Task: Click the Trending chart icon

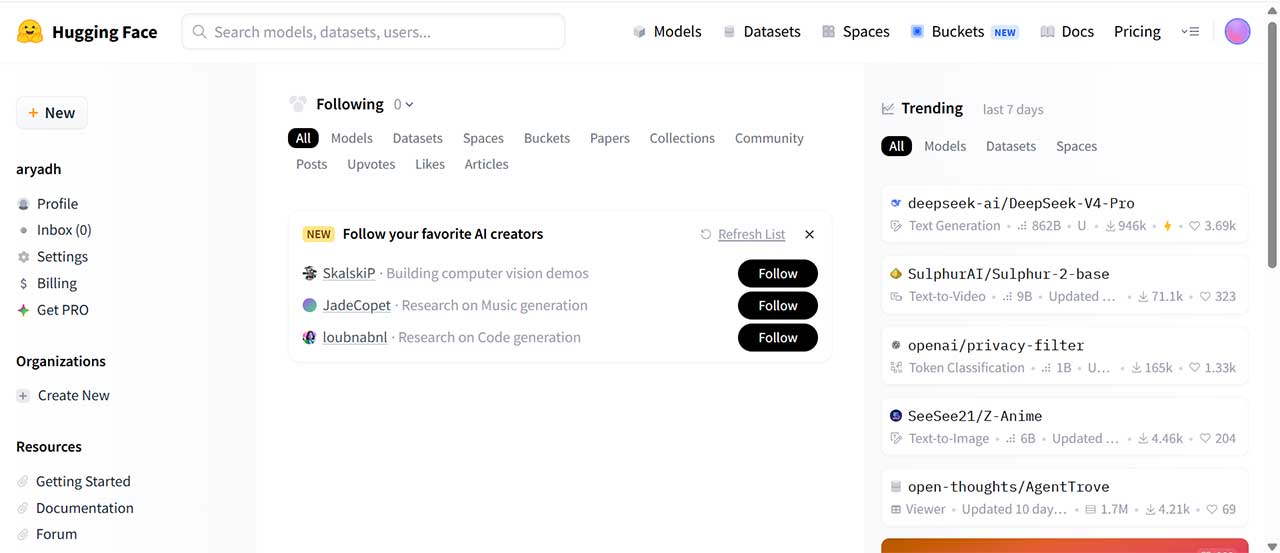Action: coord(888,109)
